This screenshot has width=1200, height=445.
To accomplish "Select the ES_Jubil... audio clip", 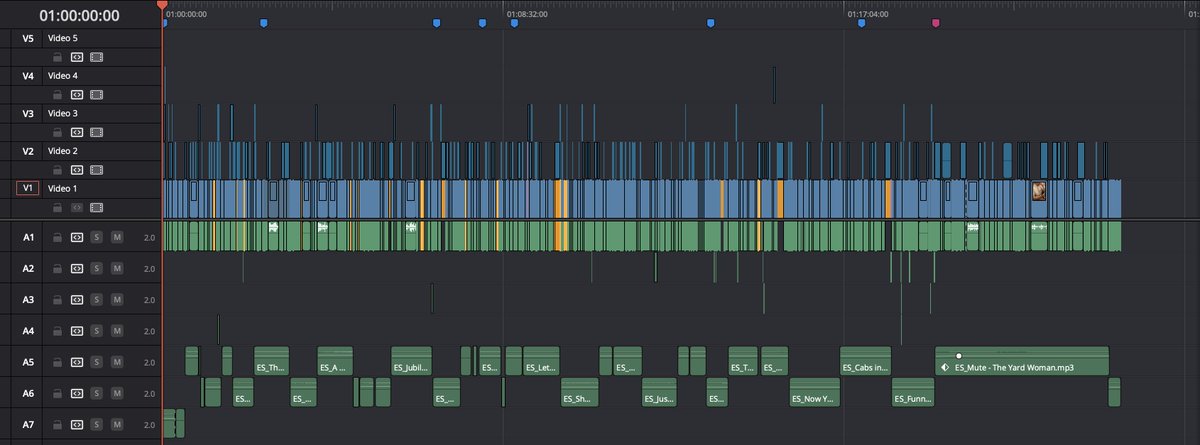I will click(x=410, y=361).
